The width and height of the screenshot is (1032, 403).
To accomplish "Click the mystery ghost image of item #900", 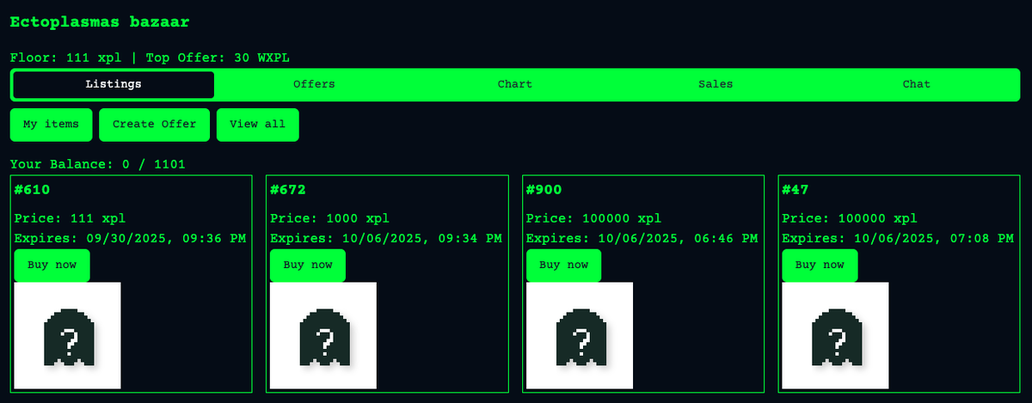I will pyautogui.click(x=579, y=335).
